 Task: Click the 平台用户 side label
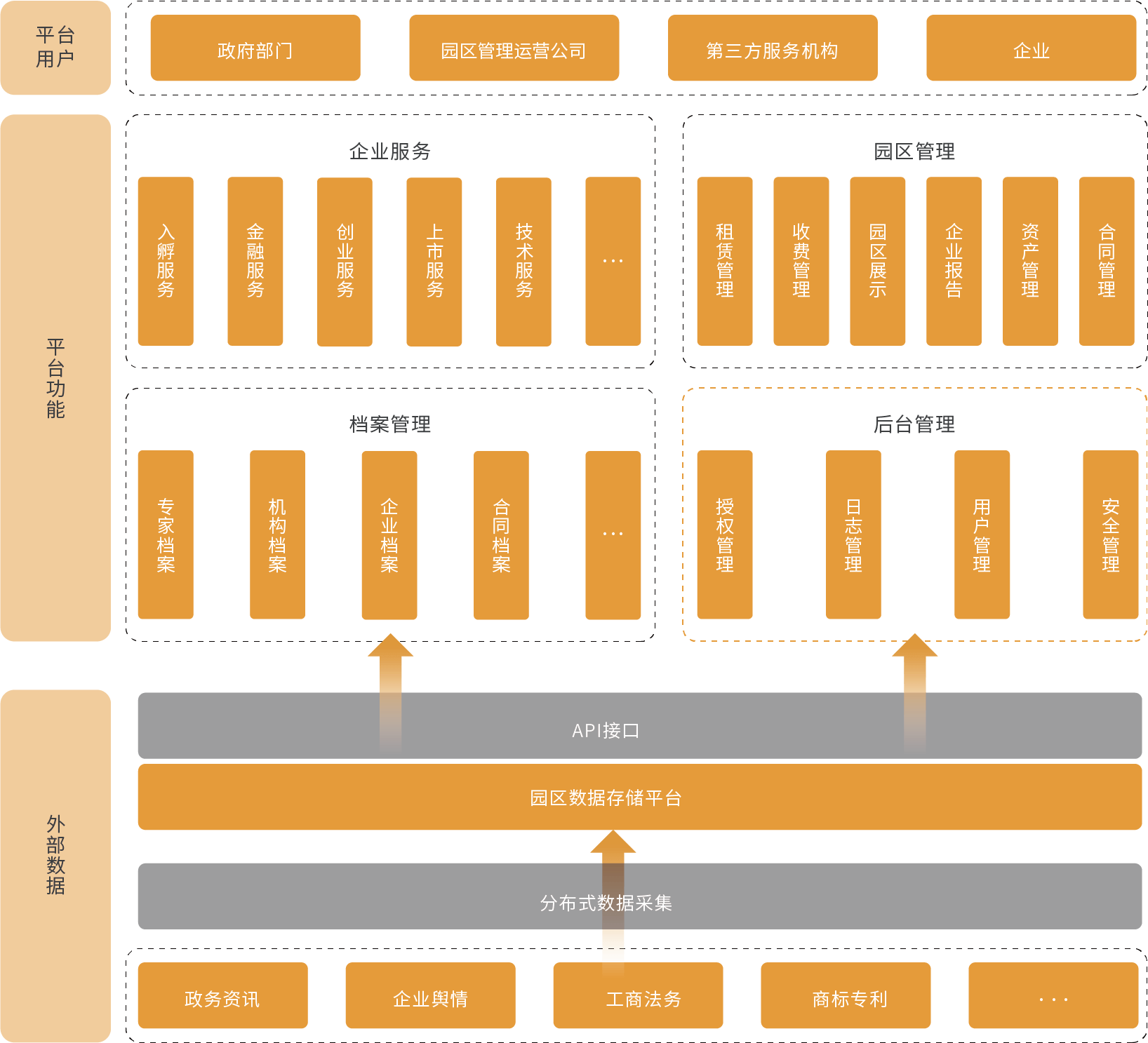click(55, 48)
